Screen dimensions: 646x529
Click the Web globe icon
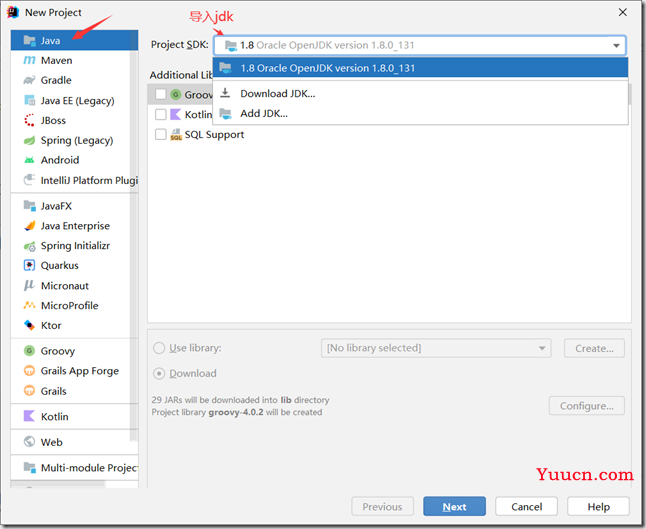29,442
